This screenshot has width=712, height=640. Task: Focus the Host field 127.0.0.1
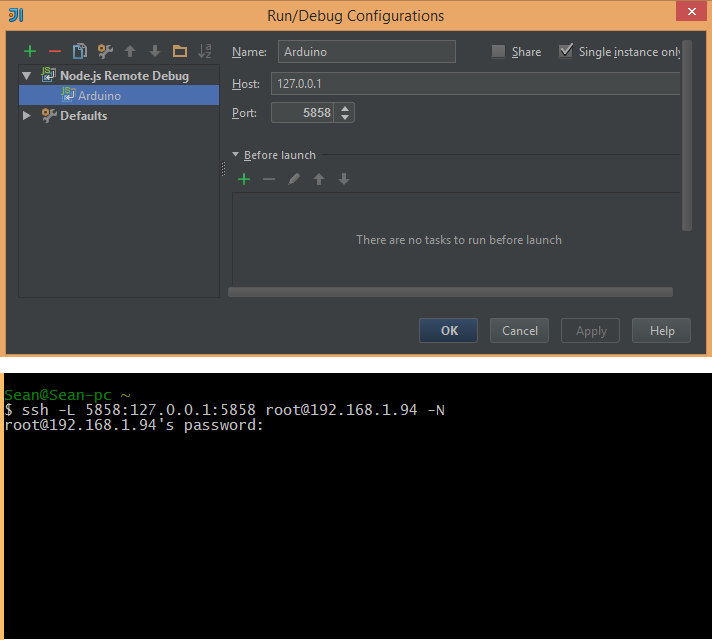[x=475, y=84]
